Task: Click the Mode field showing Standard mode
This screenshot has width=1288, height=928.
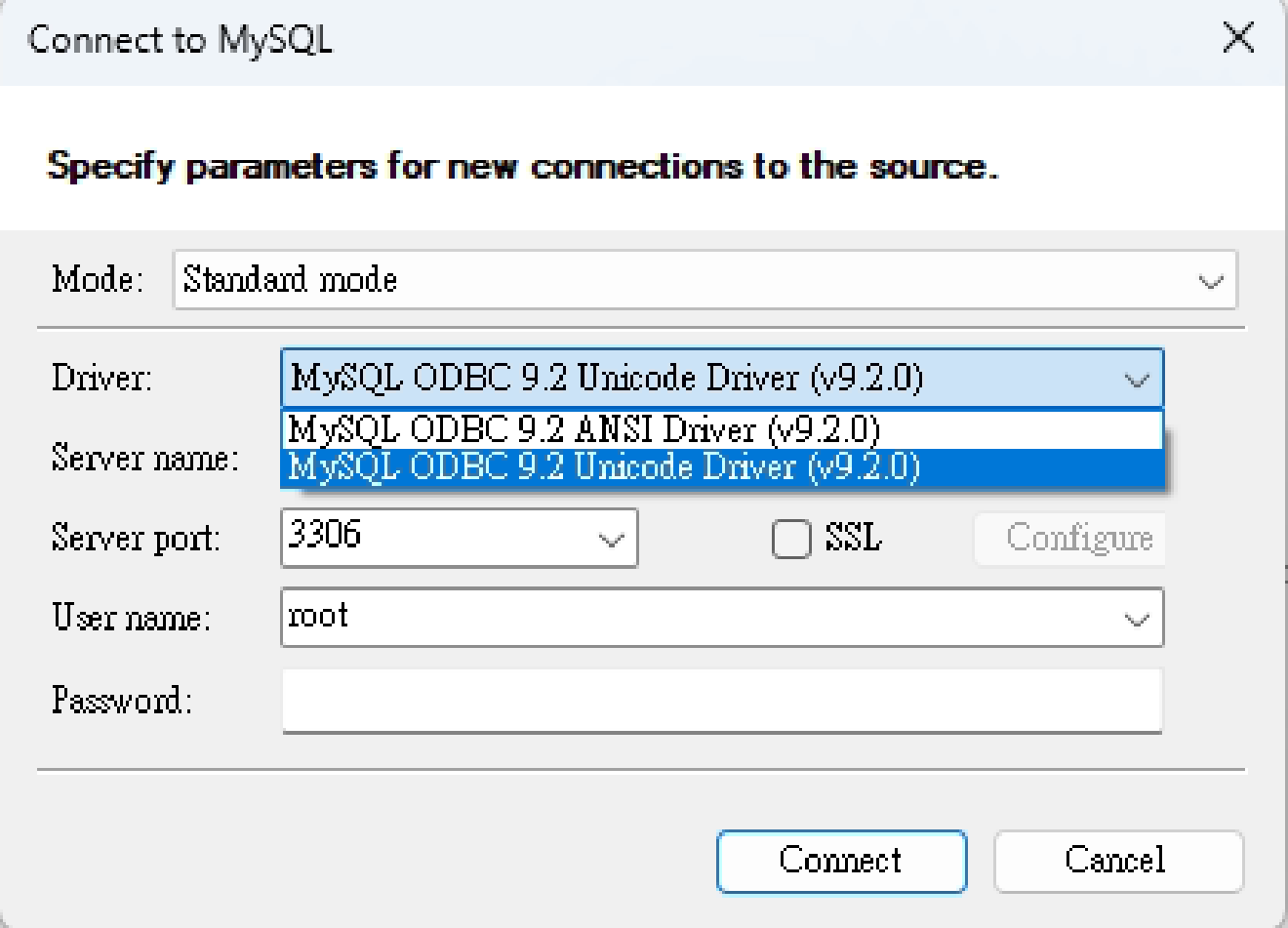Action: pyautogui.click(x=585, y=280)
